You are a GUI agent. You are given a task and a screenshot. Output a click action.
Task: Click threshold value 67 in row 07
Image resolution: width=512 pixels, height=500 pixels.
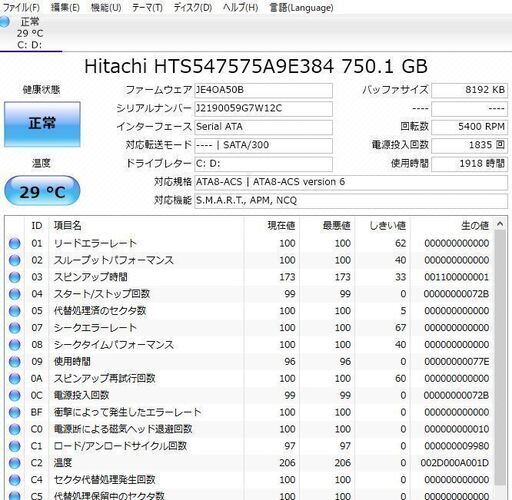400,328
